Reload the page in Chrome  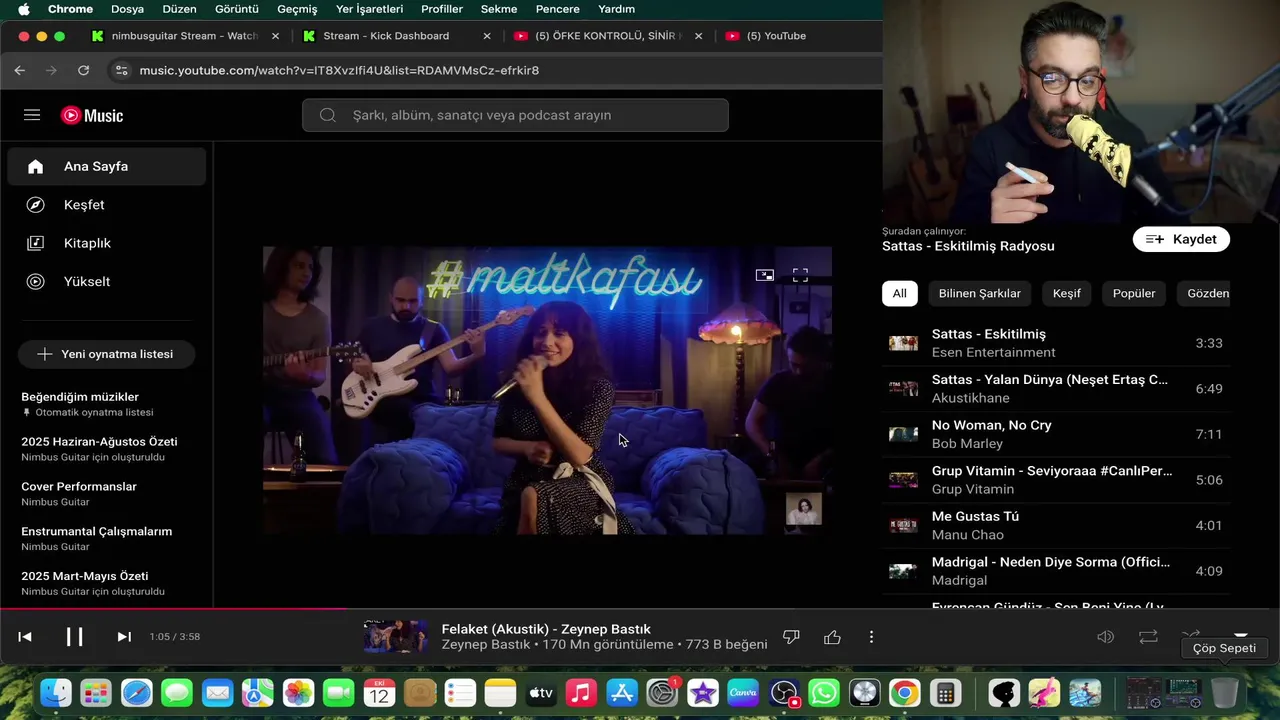[83, 70]
